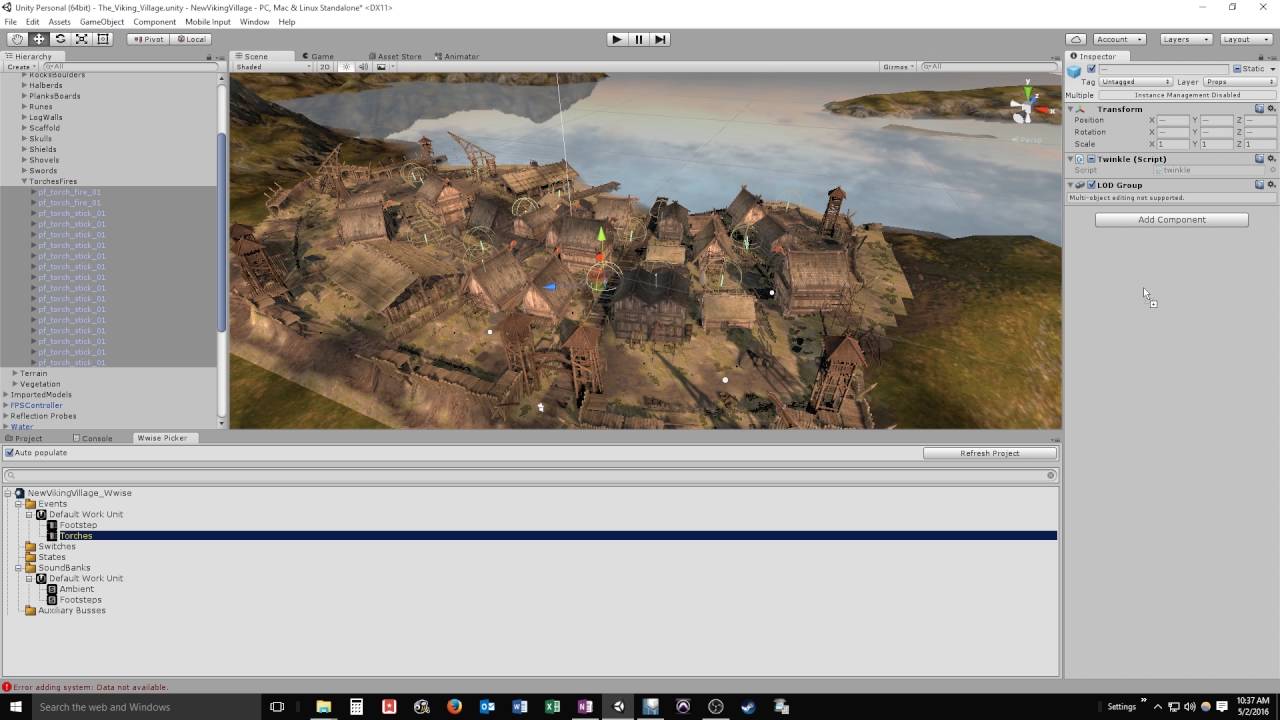
Task: Toggle the 2D scene view mode
Action: [x=325, y=67]
